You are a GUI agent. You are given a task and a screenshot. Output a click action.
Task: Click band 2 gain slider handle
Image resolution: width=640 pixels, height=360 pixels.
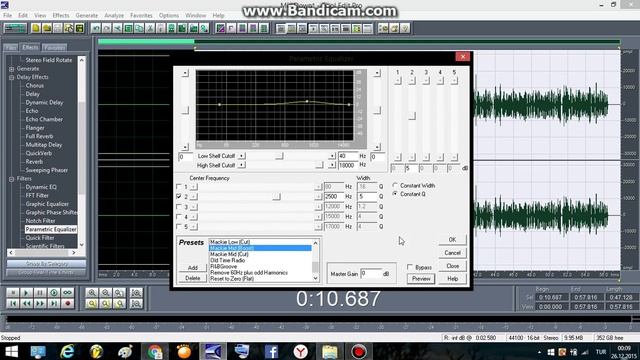(x=412, y=116)
